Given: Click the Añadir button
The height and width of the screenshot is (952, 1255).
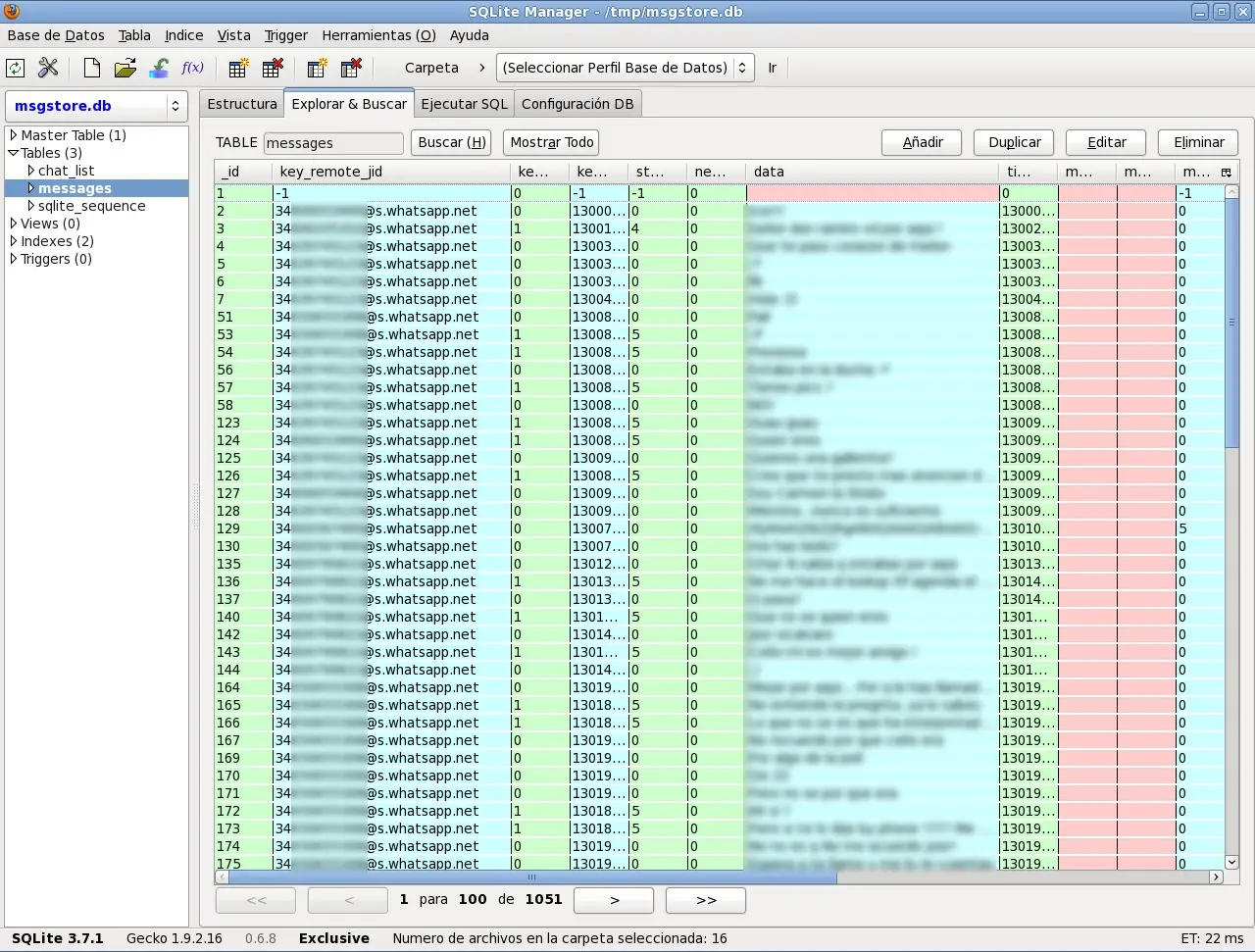Looking at the screenshot, I should pyautogui.click(x=922, y=142).
